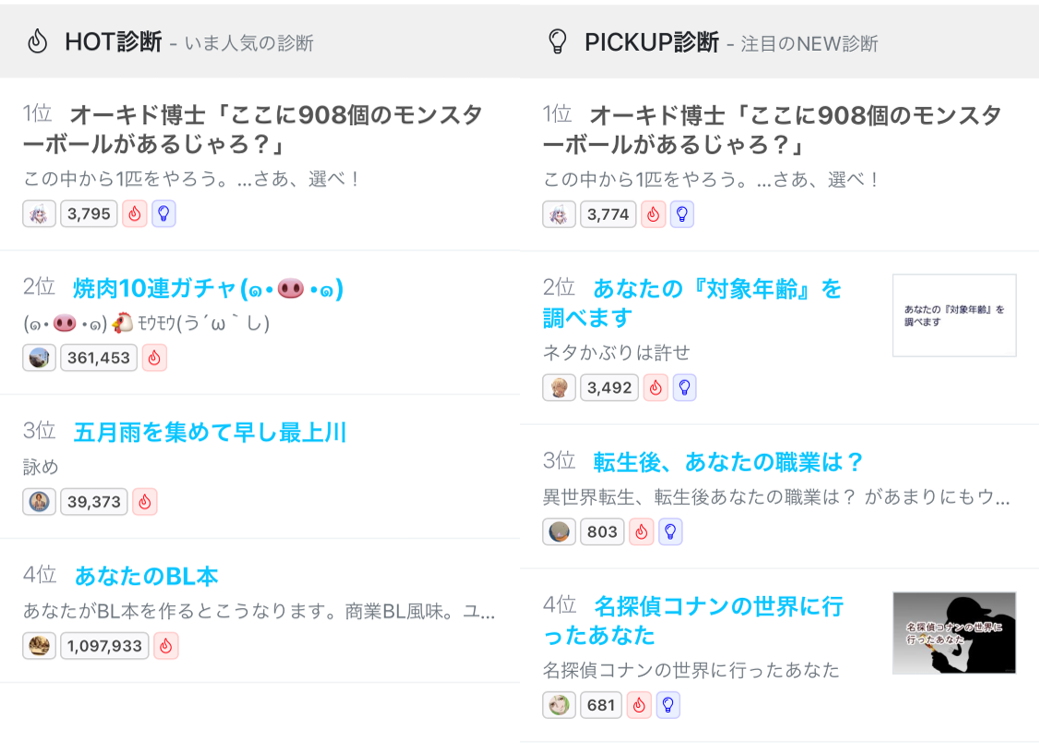This screenshot has width=1039, height=745.
Task: Open the 焼肉10連ガチャ diagnosis link
Action: 208,289
